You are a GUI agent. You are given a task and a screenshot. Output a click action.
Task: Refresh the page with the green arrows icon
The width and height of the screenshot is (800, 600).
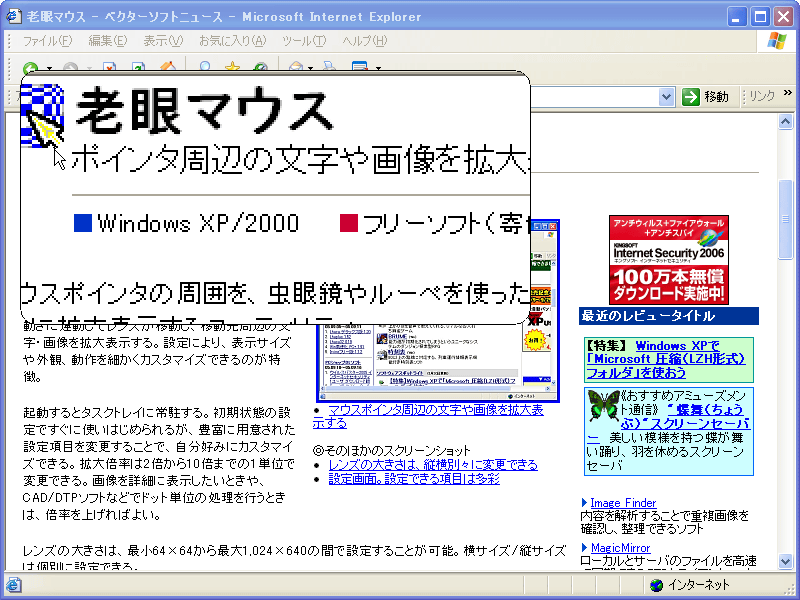pos(138,67)
